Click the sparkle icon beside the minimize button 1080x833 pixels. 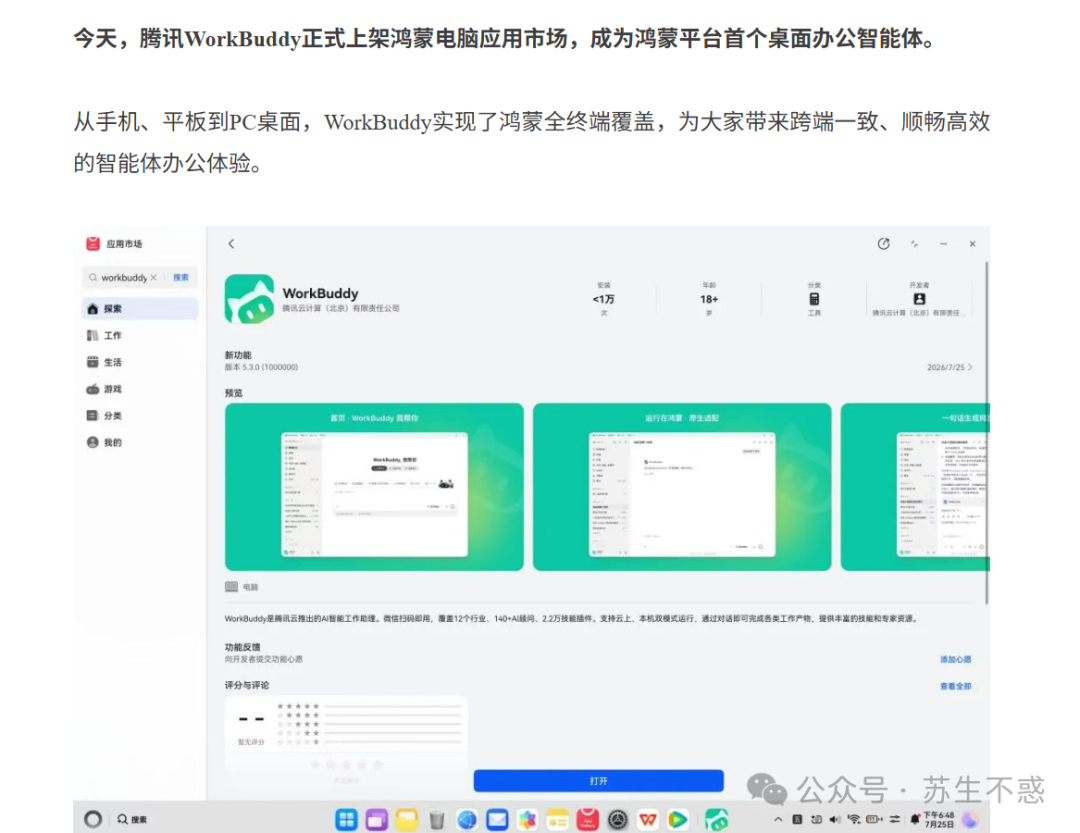pos(914,244)
